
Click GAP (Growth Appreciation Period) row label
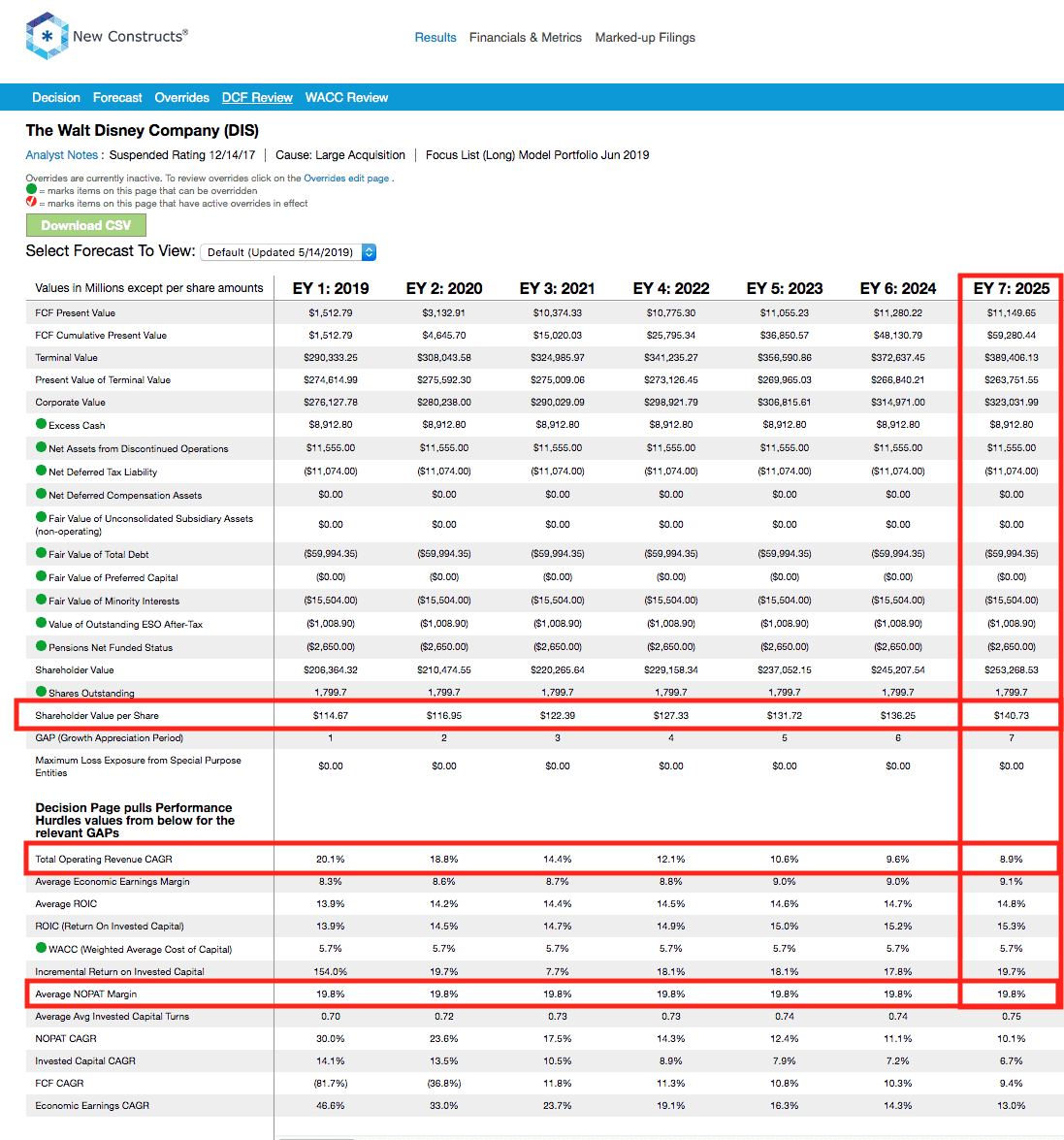[109, 738]
